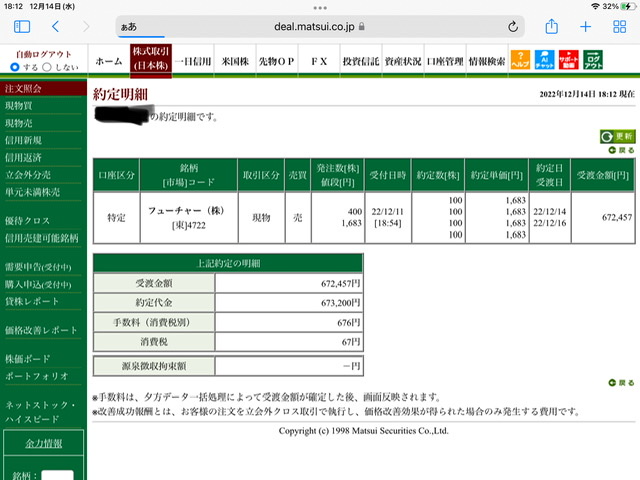Screen dimensions: 640x480
Task: Select 信用新規 in the sidebar
Action: click(23, 140)
